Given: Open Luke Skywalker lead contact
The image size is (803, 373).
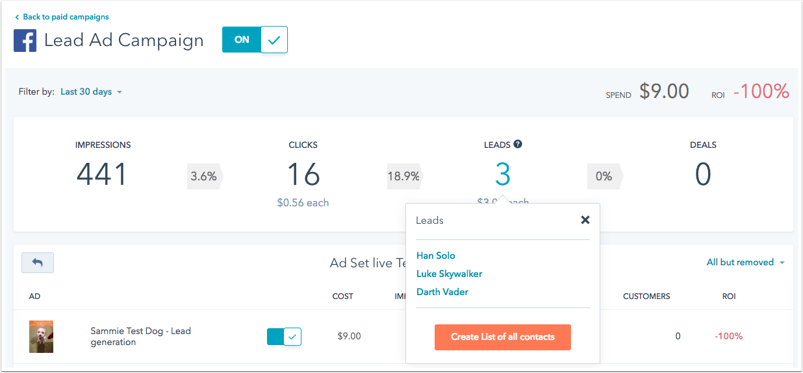Looking at the screenshot, I should 449,274.
